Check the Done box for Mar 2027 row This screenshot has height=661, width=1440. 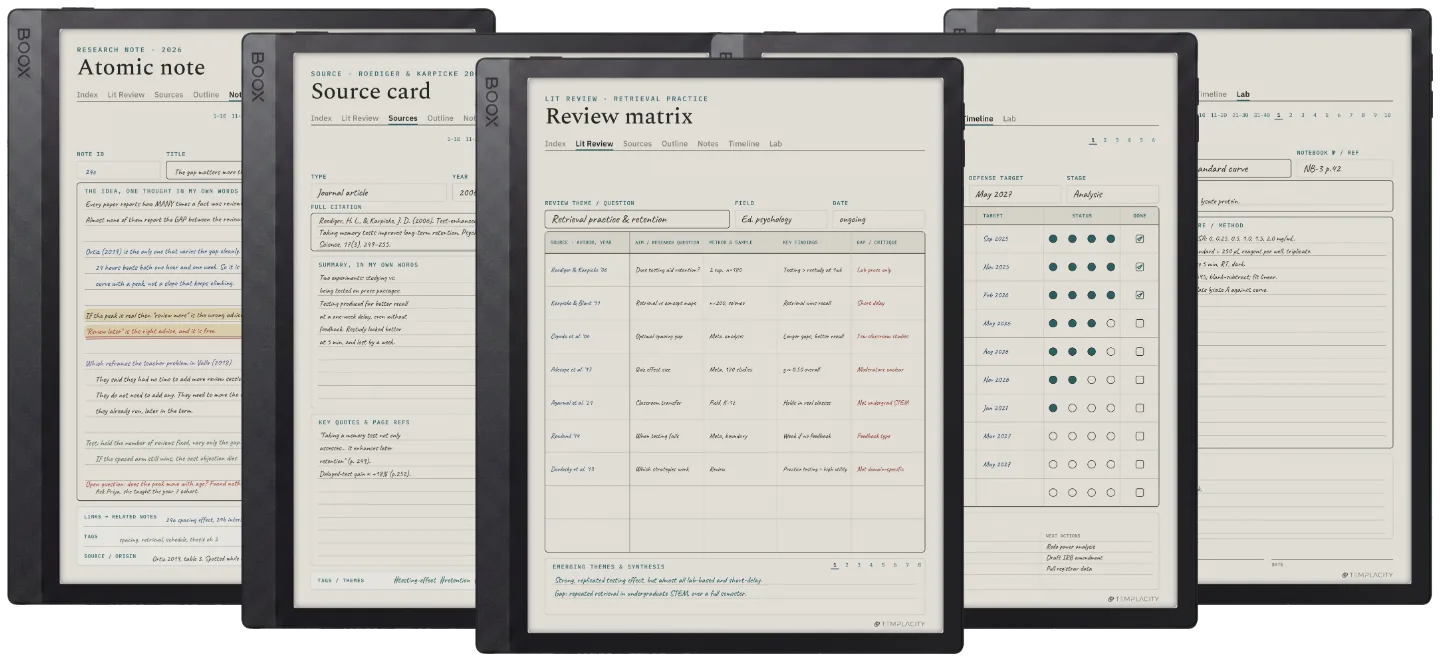coord(1140,436)
